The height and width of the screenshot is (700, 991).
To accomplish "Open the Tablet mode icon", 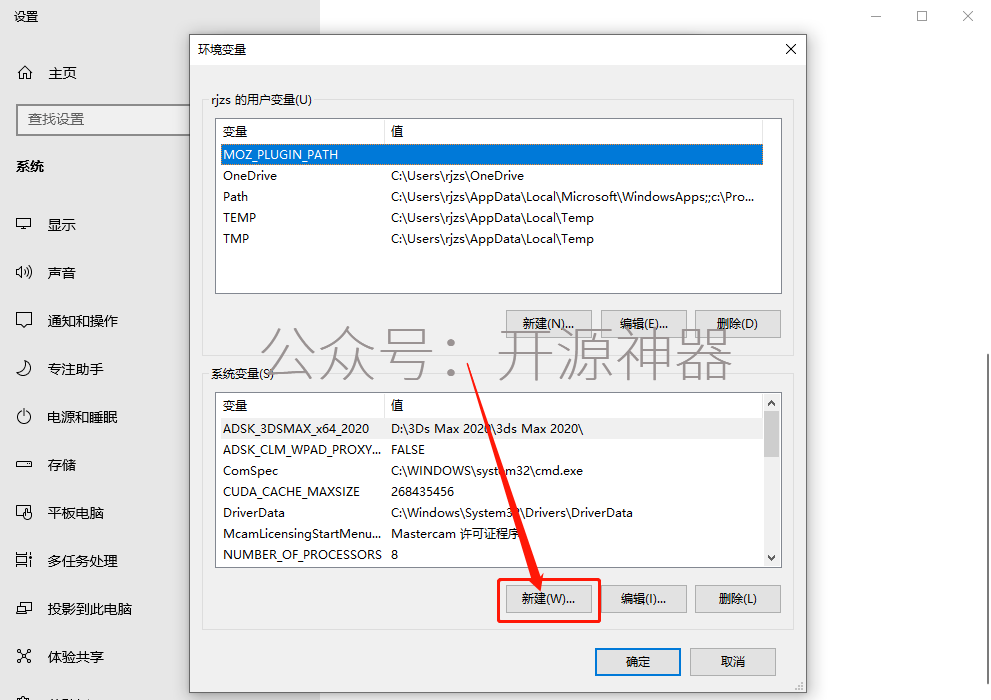I will (25, 513).
